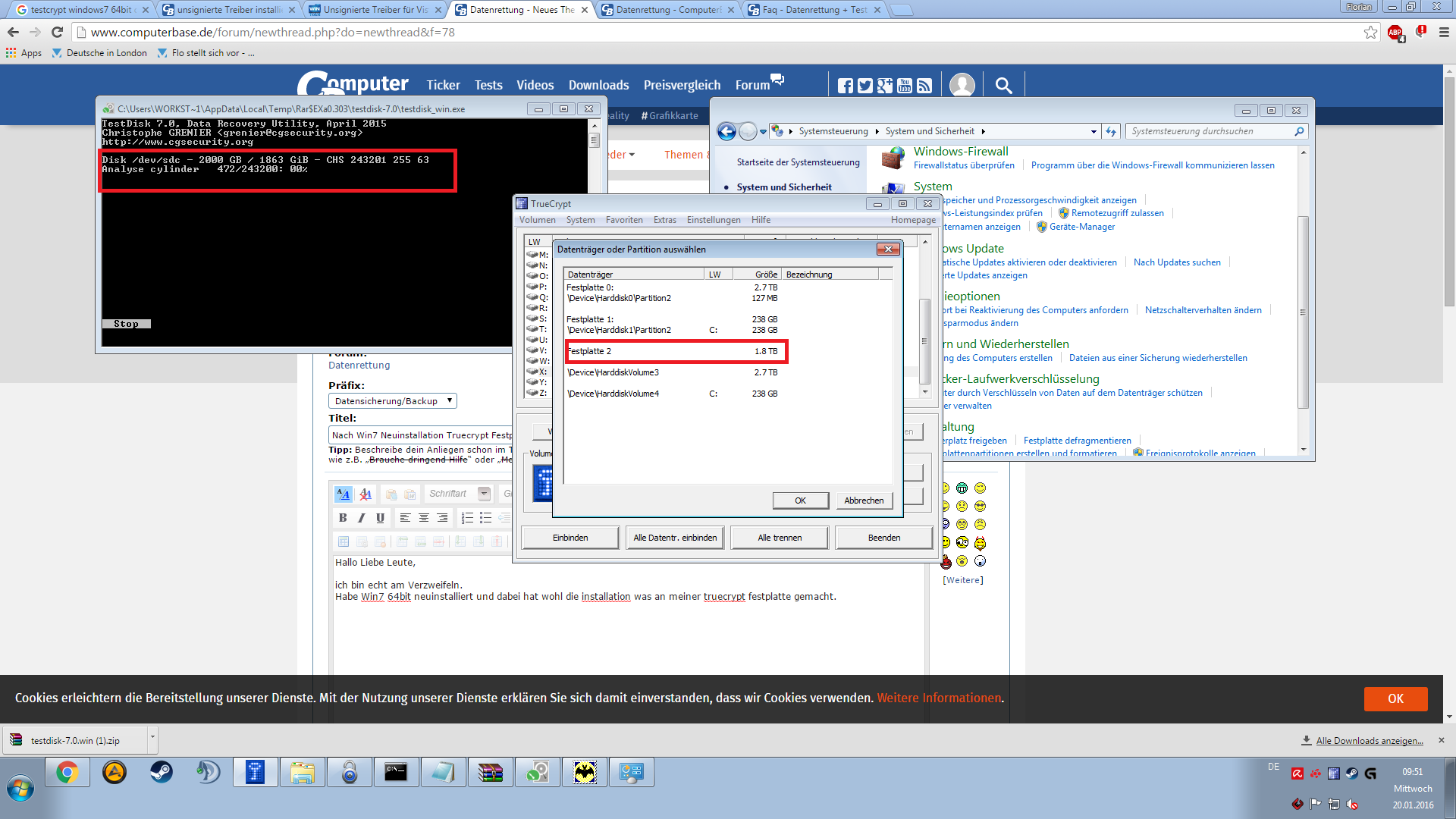Align post text to the left
The width and height of the screenshot is (1456, 819).
pos(405,518)
